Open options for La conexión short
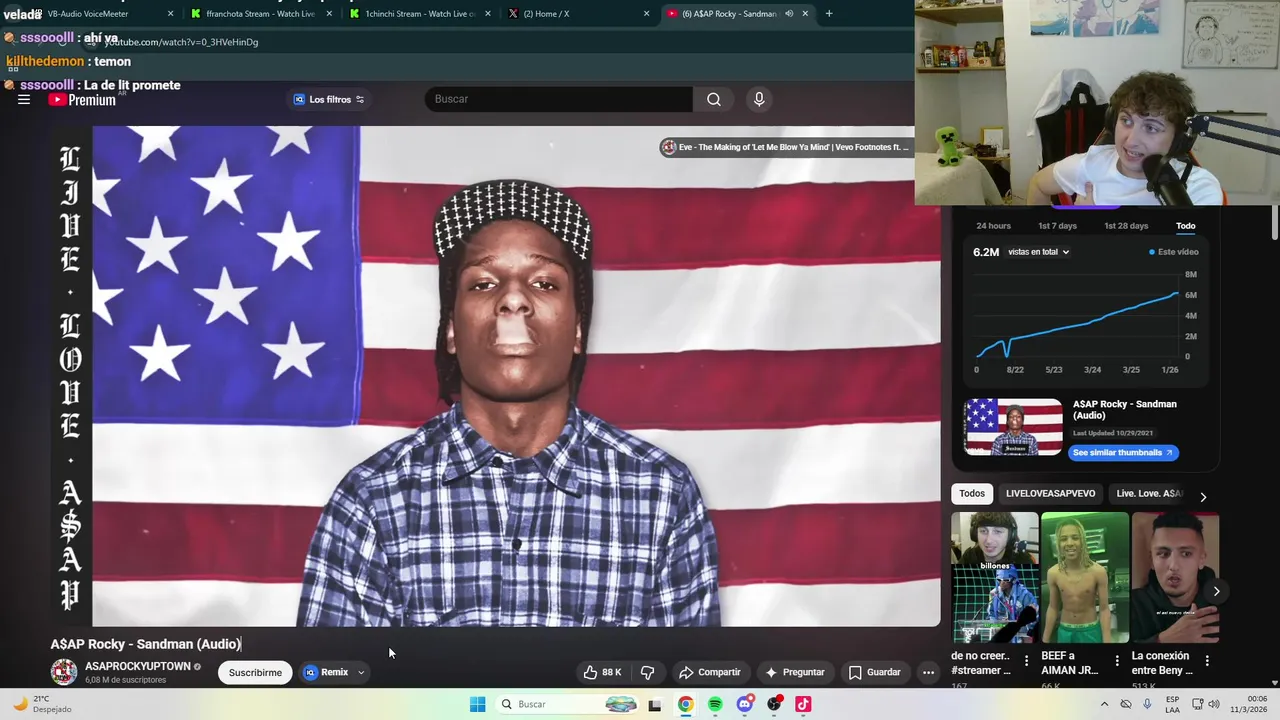Viewport: 1280px width, 720px height. (x=1207, y=661)
